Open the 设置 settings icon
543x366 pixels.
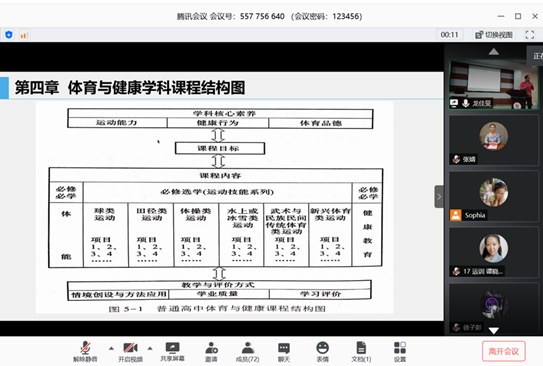pyautogui.click(x=400, y=351)
